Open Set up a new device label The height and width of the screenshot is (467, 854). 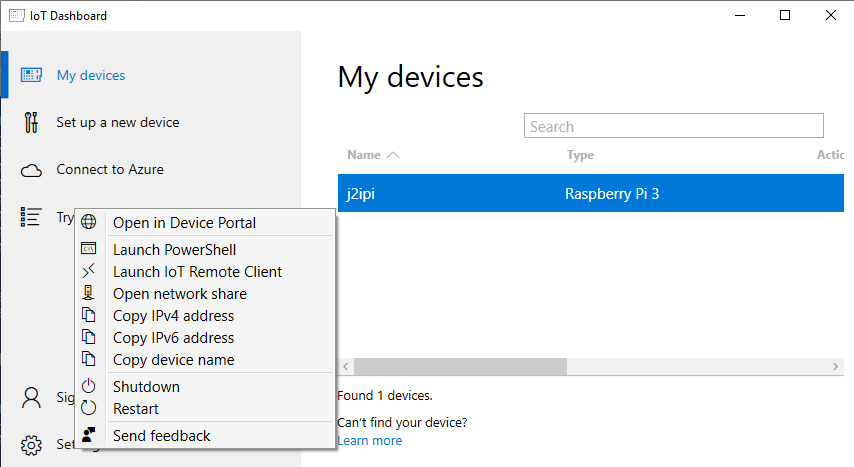118,122
